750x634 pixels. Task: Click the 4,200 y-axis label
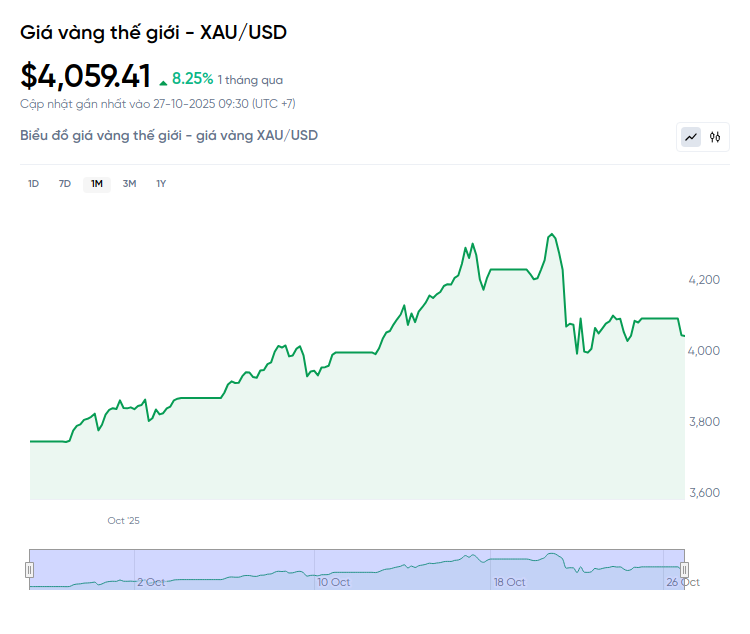pyautogui.click(x=706, y=279)
